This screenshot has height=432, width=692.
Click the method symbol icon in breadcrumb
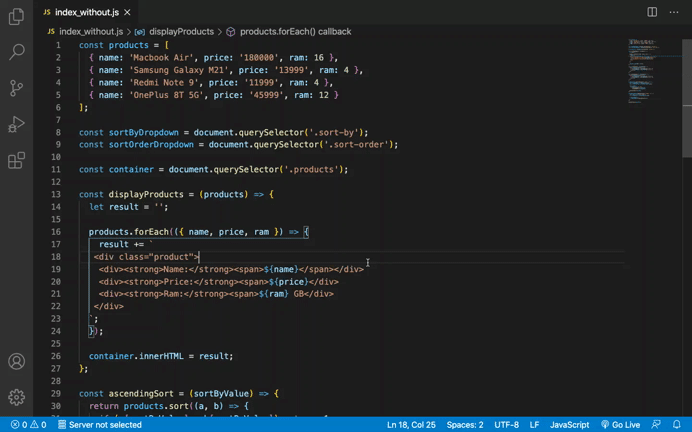pyautogui.click(x=230, y=32)
